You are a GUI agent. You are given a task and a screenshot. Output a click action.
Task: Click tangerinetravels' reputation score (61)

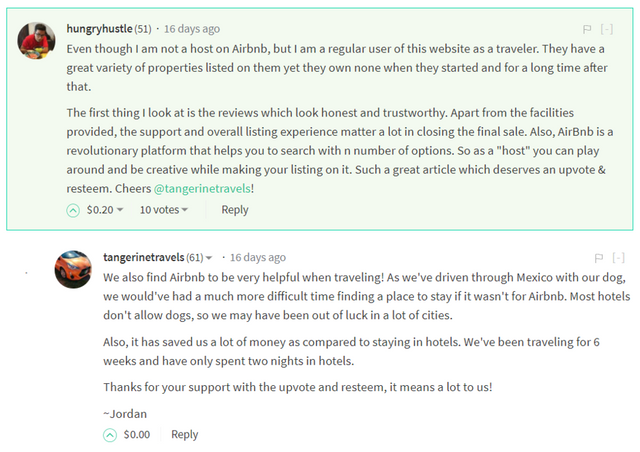point(195,257)
